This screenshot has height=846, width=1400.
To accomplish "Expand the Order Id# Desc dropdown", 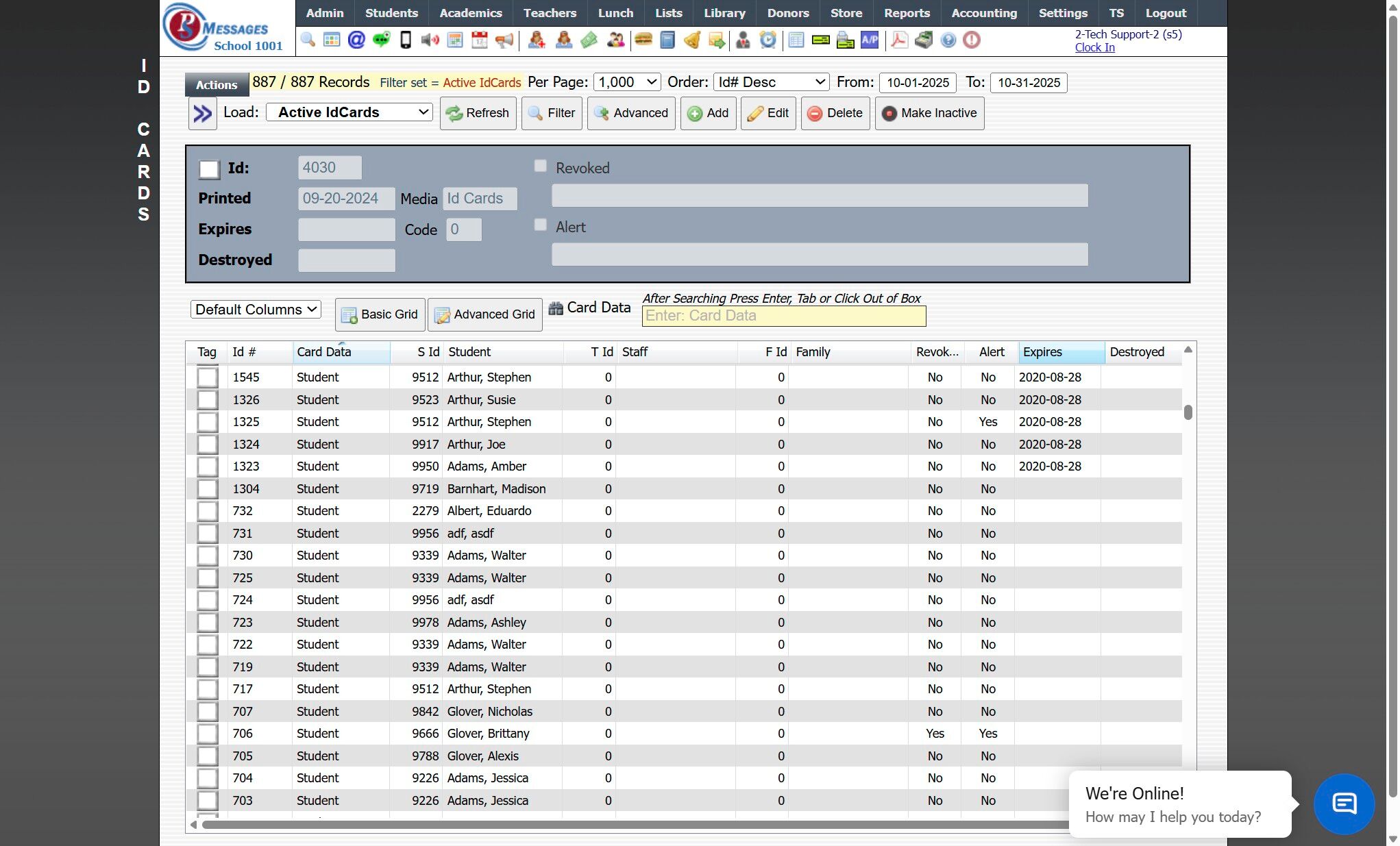I will point(771,82).
